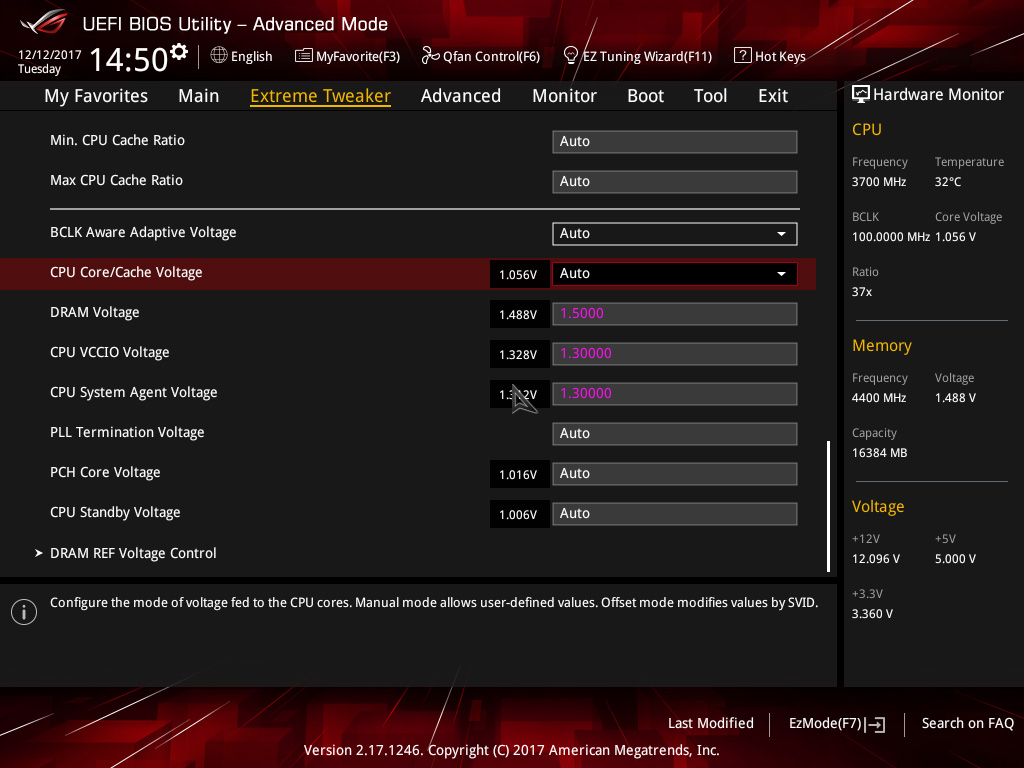This screenshot has width=1024, height=768.
Task: Click the 1.488V reading beside DRAM Voltage
Action: coord(519,315)
